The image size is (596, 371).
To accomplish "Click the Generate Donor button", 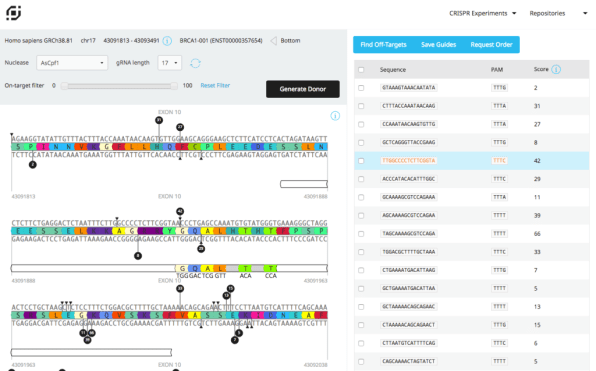I will [x=303, y=89].
